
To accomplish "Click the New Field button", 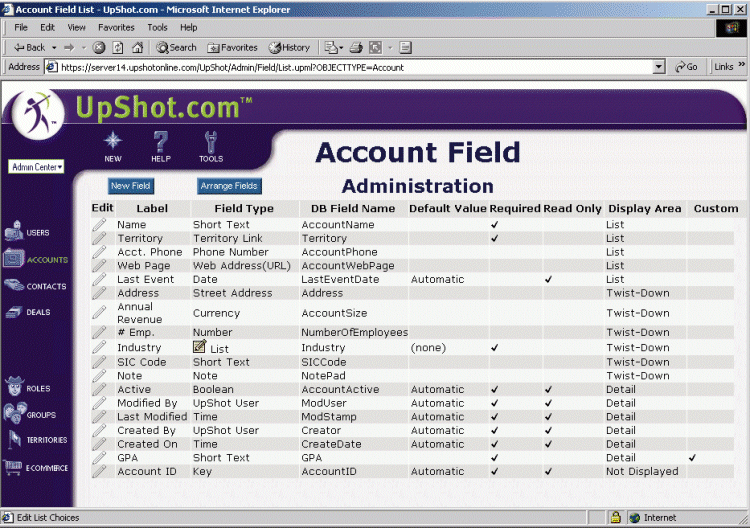I will (131, 186).
